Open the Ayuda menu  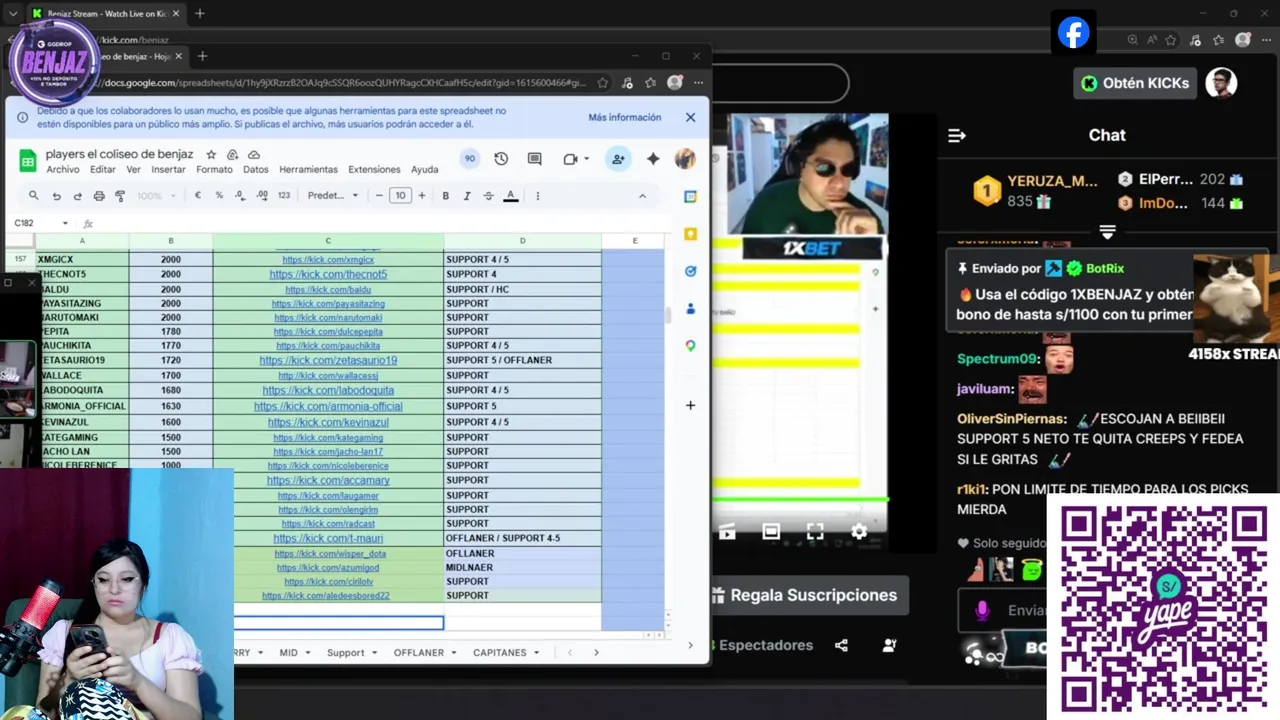coord(424,170)
